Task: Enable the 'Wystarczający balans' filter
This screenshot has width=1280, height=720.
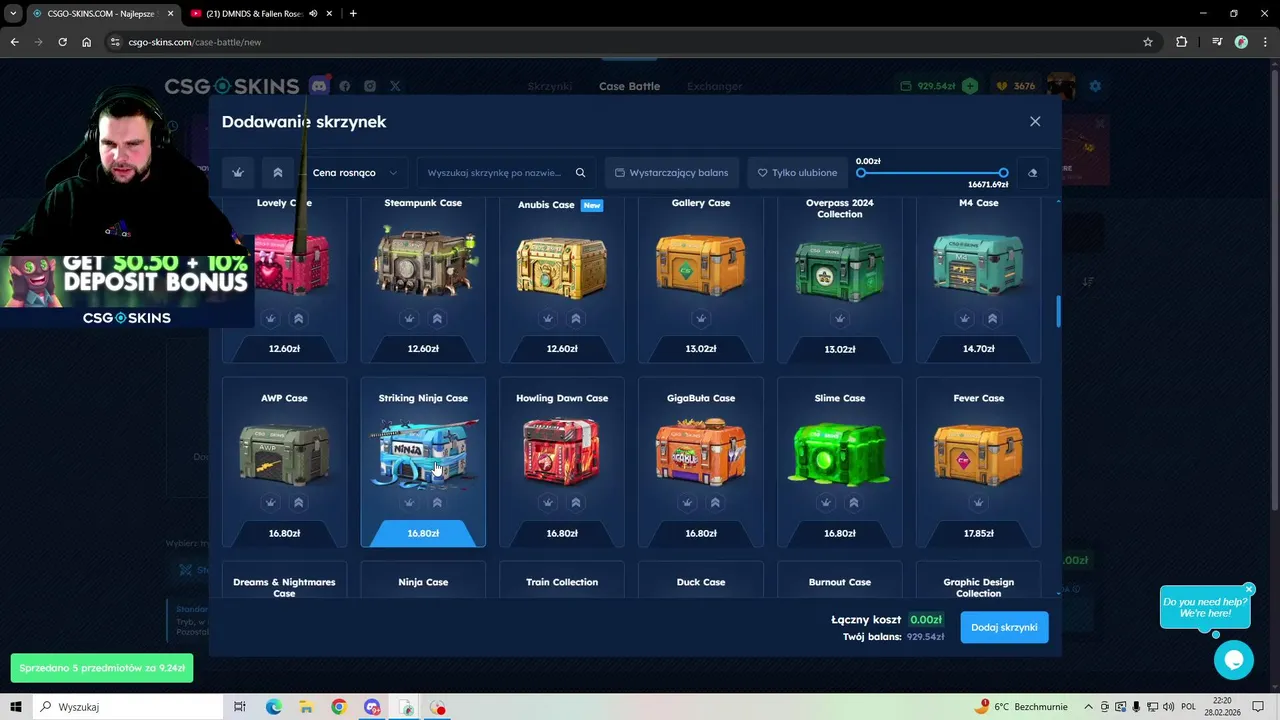Action: tap(671, 173)
